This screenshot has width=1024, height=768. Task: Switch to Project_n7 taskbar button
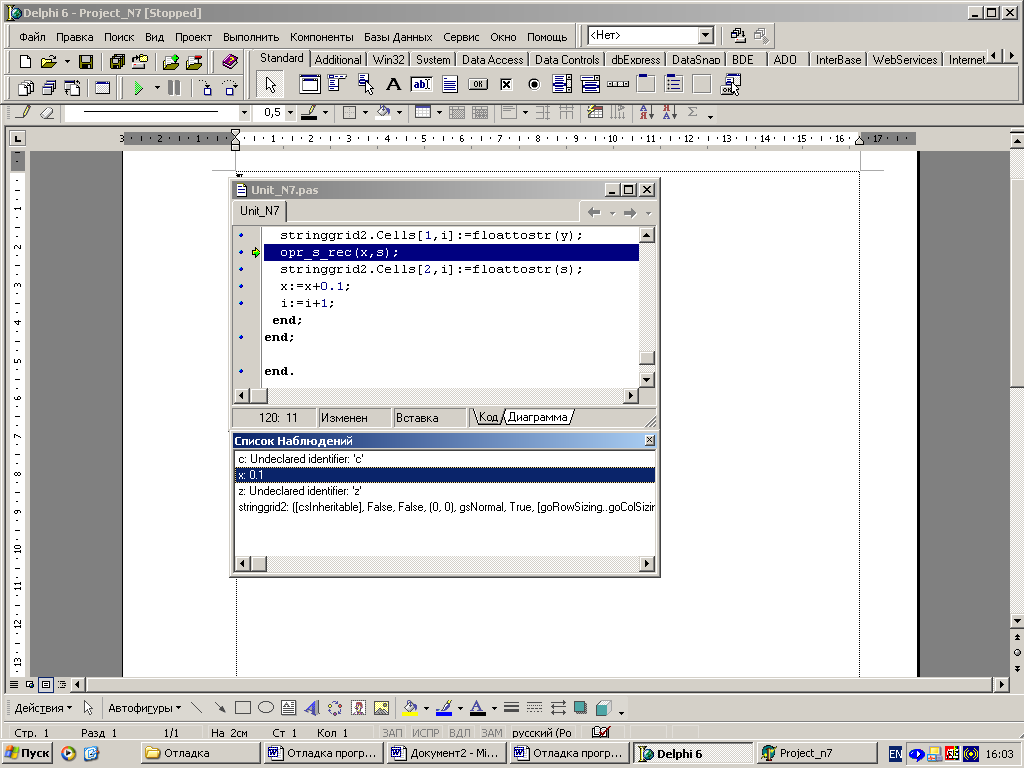point(815,753)
